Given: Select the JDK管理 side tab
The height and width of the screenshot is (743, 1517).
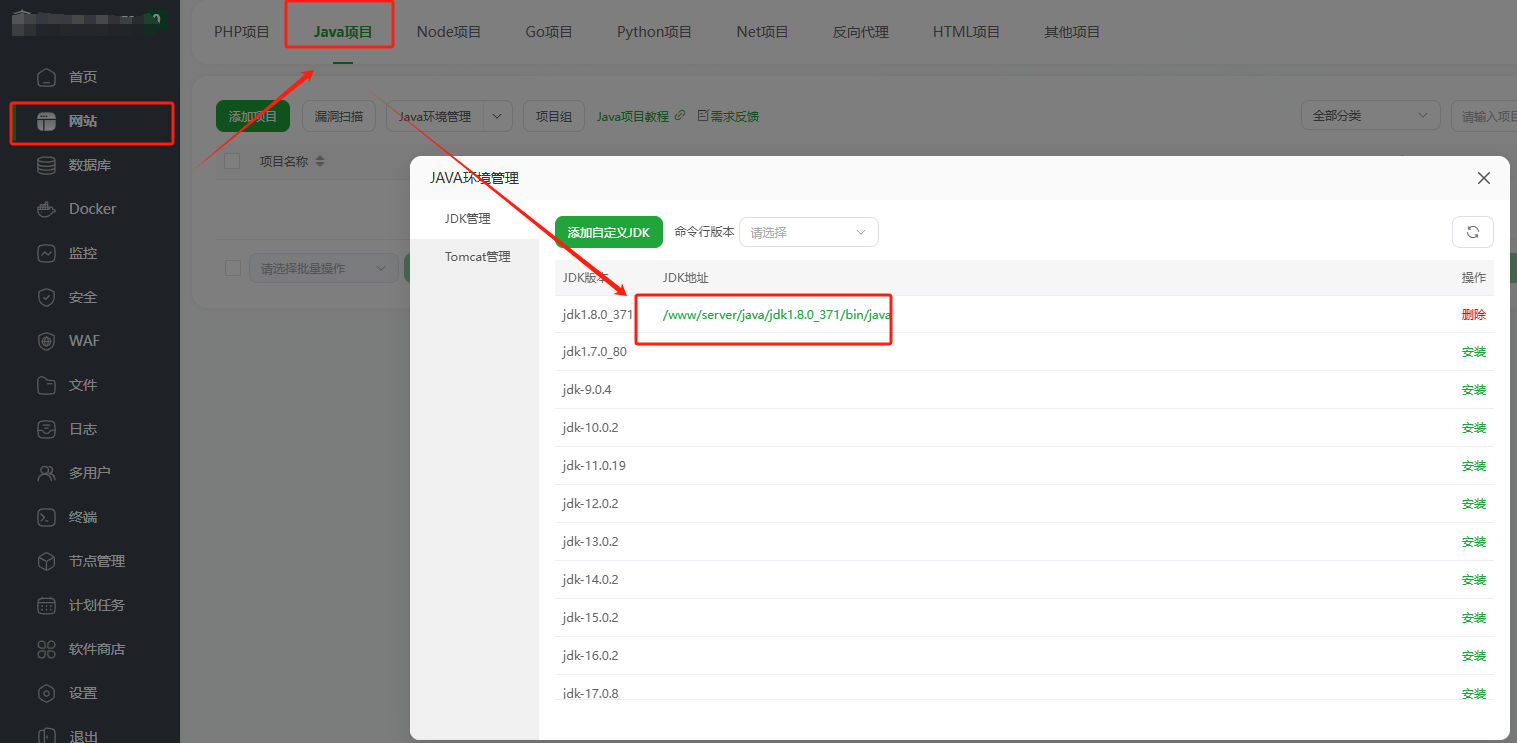Looking at the screenshot, I should [475, 218].
